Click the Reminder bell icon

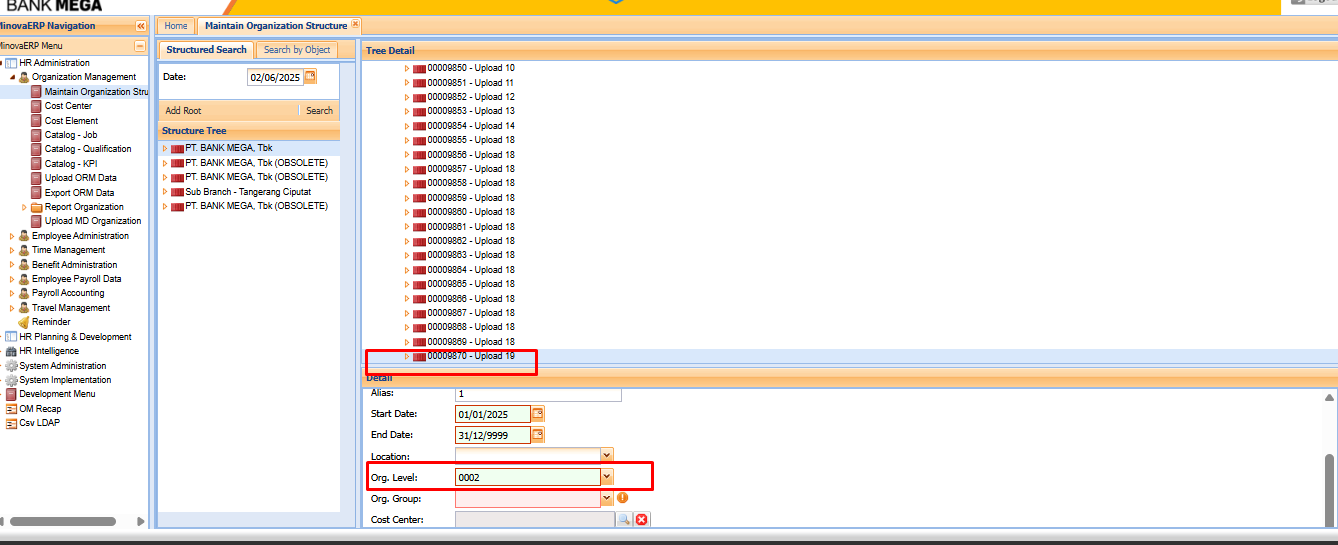[24, 322]
